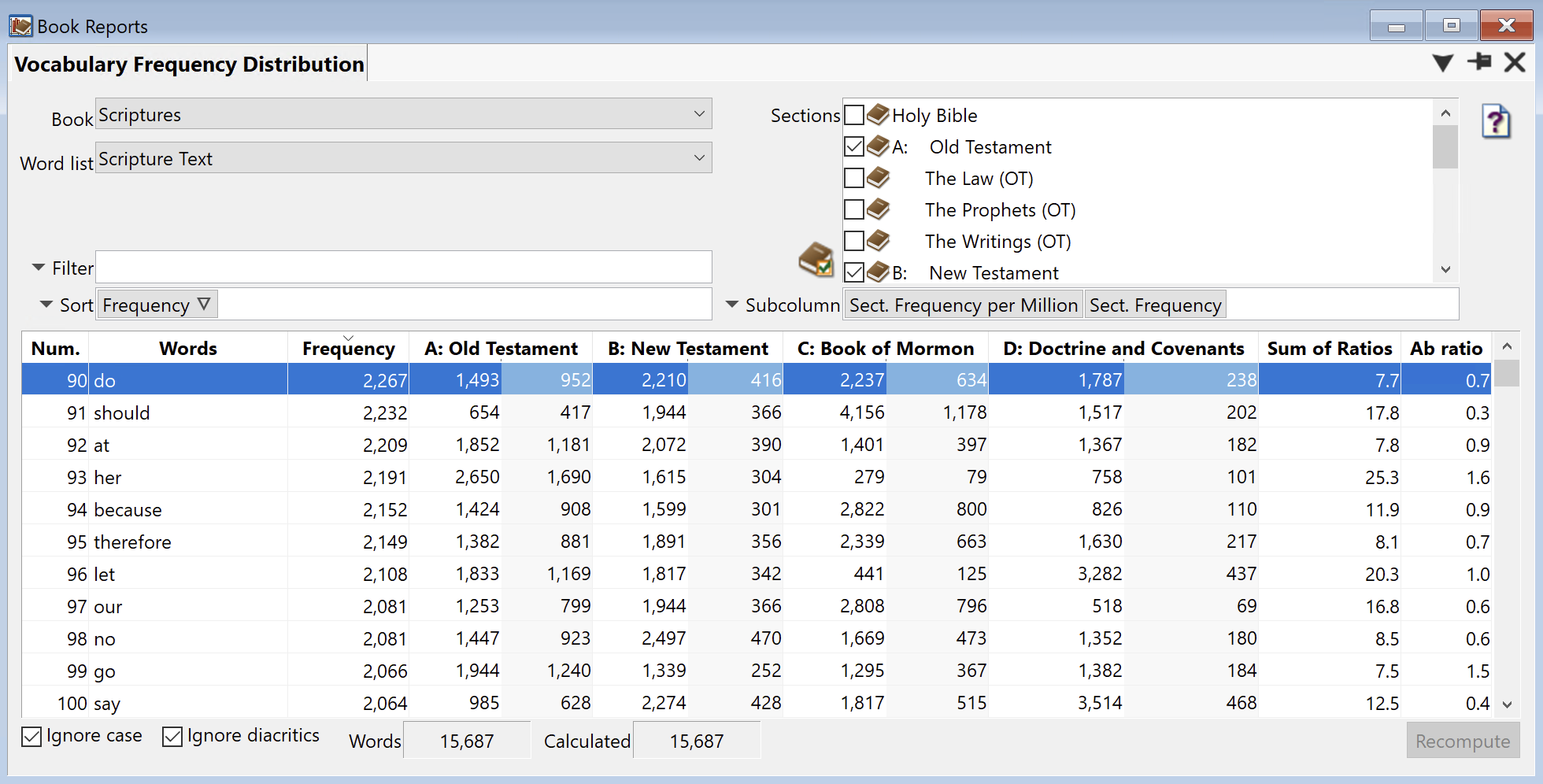The image size is (1543, 784).
Task: Check The Law (OT) section
Action: [854, 178]
